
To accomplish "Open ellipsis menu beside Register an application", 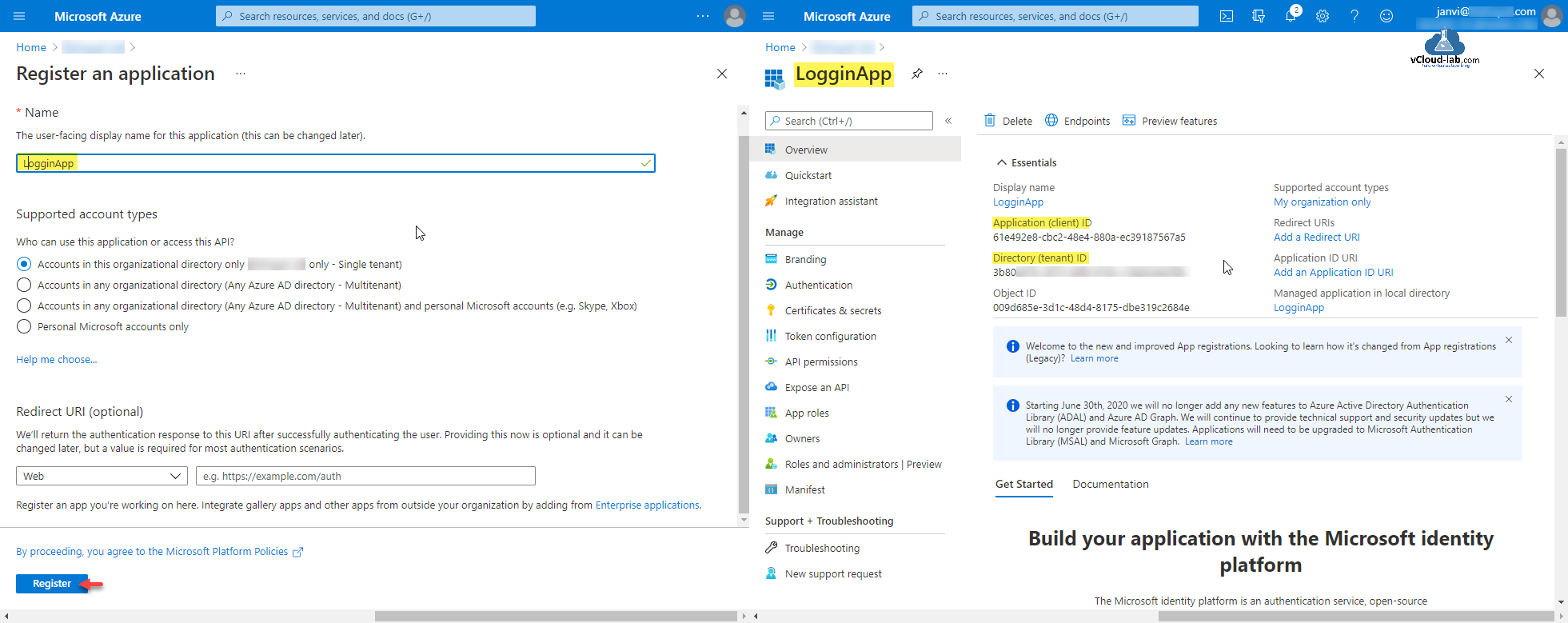I will click(x=241, y=74).
